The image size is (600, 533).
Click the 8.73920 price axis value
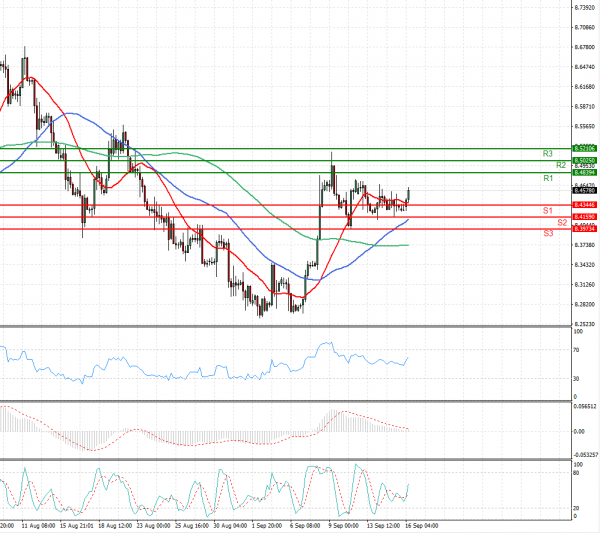coord(584,8)
